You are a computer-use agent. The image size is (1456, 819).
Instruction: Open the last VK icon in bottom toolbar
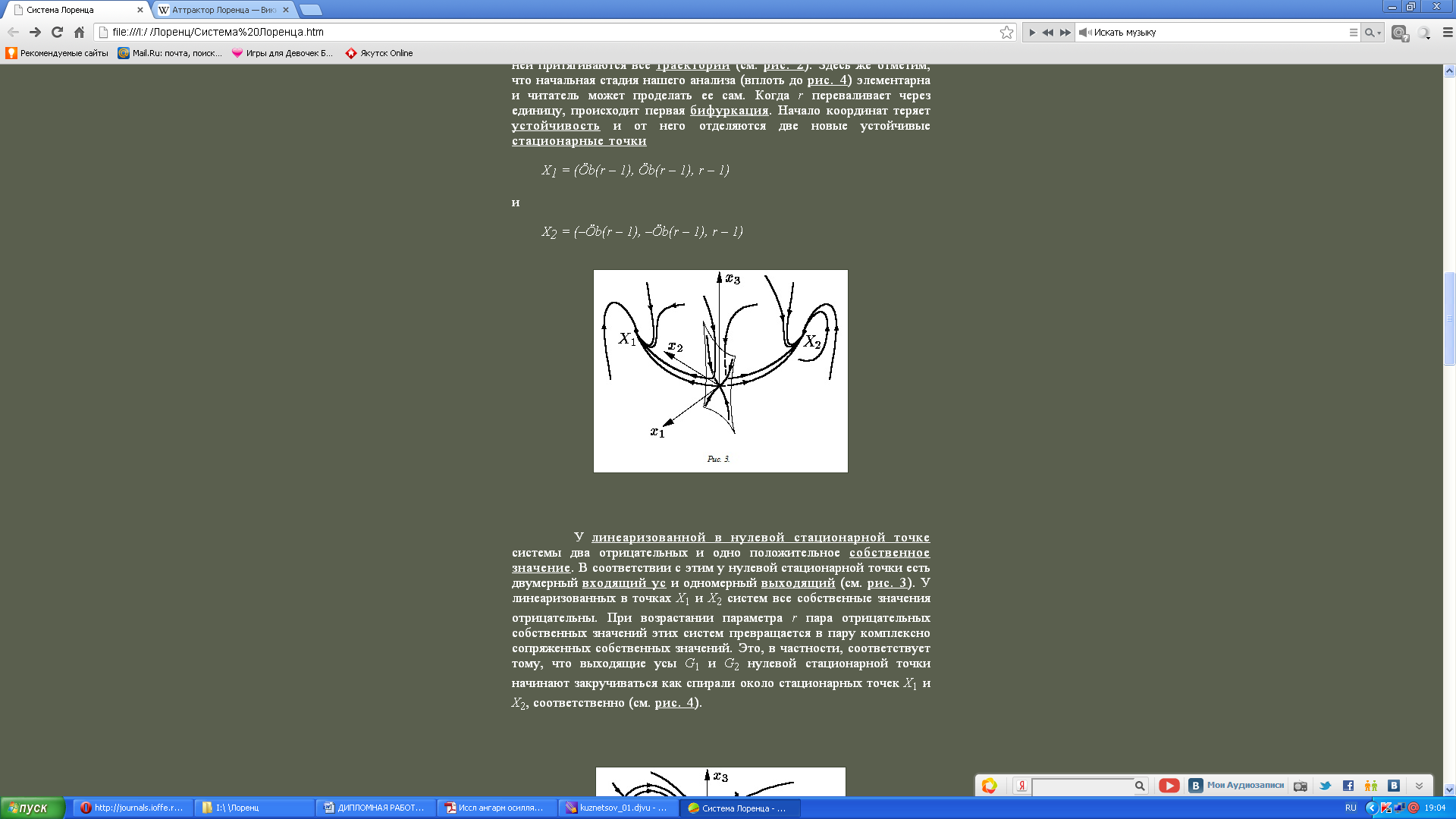(1394, 786)
